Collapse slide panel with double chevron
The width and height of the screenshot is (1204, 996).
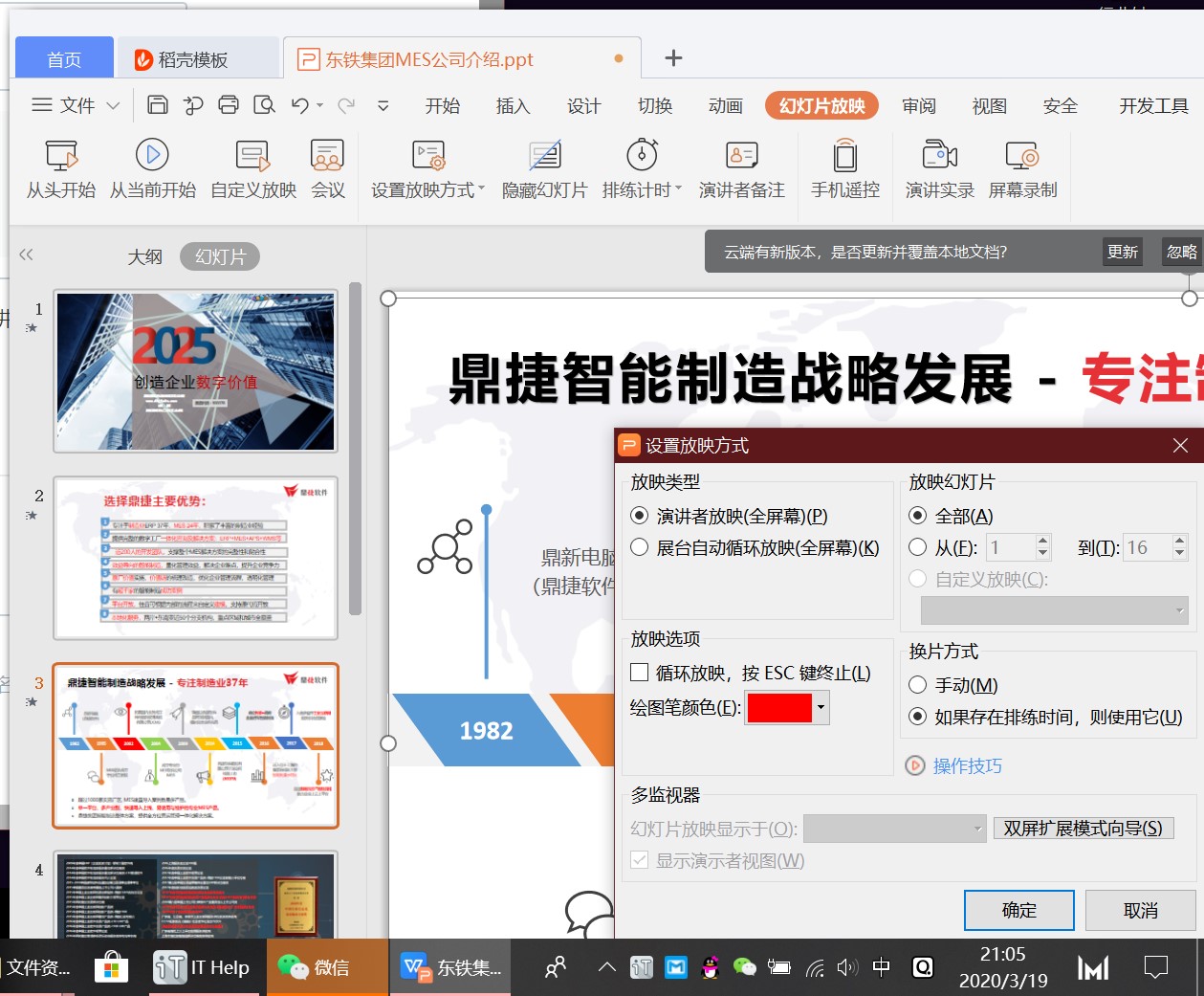click(26, 255)
